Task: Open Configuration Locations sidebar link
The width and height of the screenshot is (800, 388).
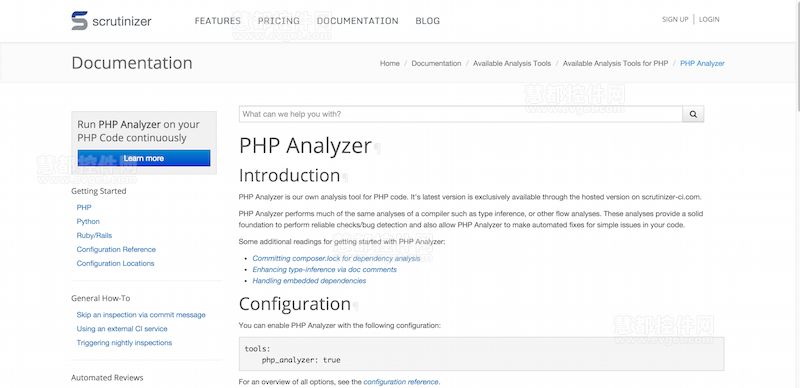Action: pyautogui.click(x=115, y=263)
